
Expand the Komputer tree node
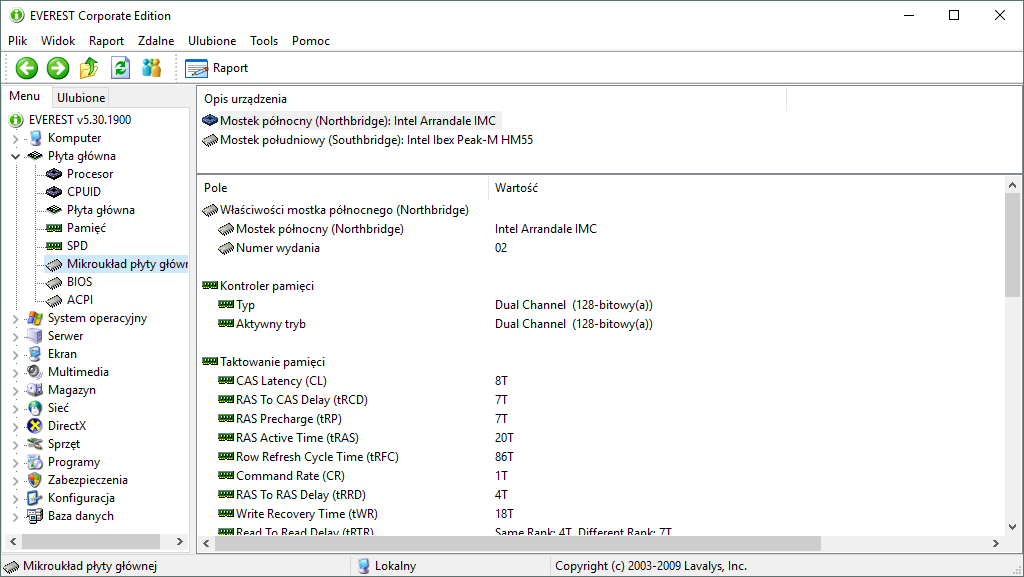[16, 138]
